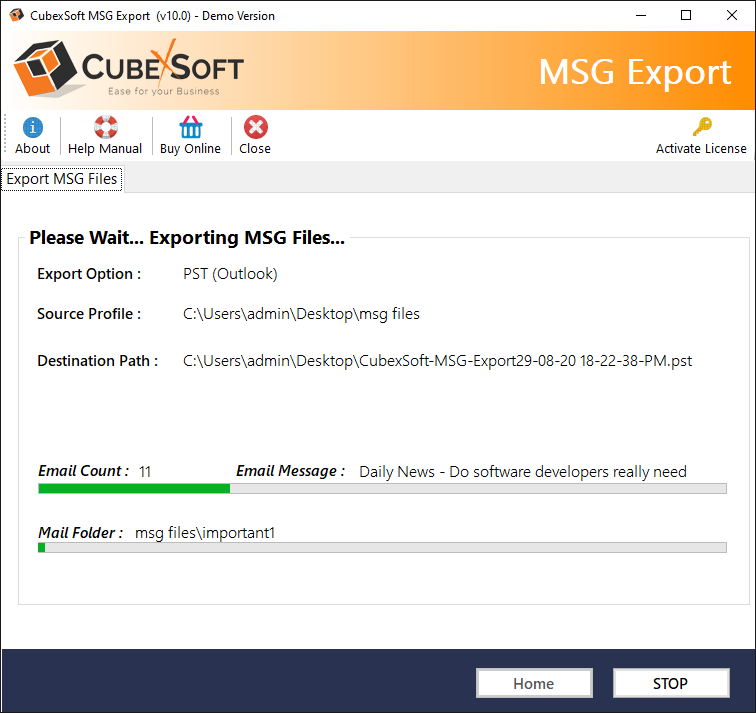Click the Activate License key icon

702,127
